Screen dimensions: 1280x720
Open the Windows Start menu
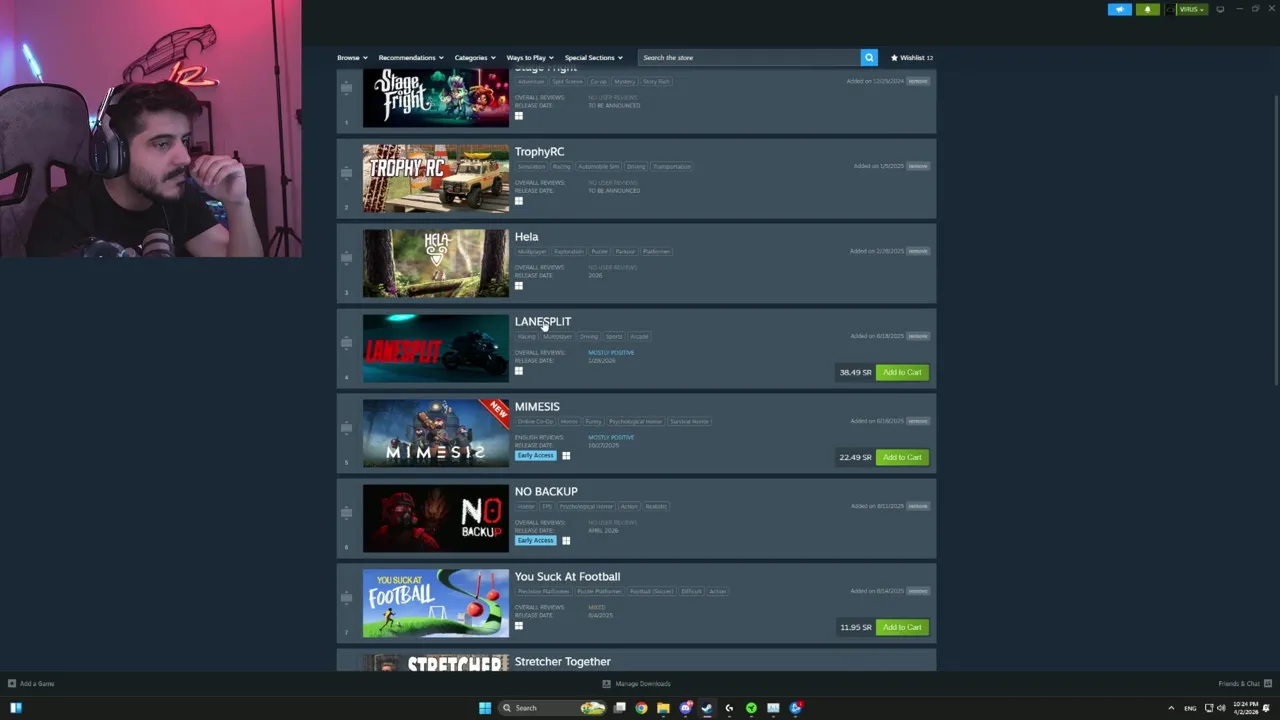(x=485, y=708)
